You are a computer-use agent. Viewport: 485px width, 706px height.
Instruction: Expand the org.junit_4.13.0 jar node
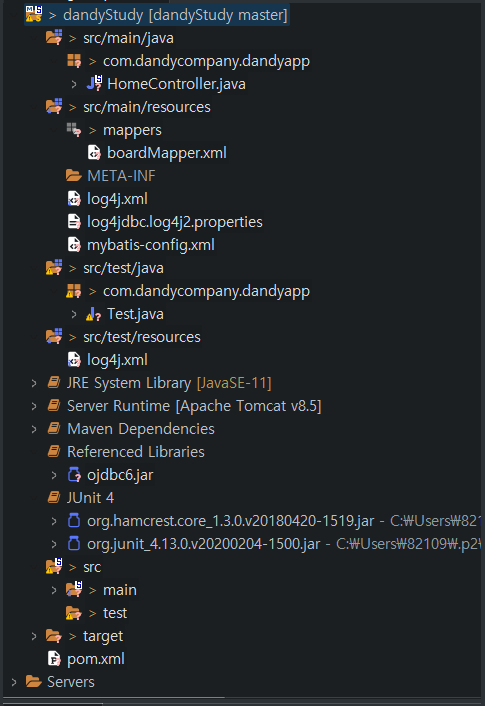pos(54,543)
